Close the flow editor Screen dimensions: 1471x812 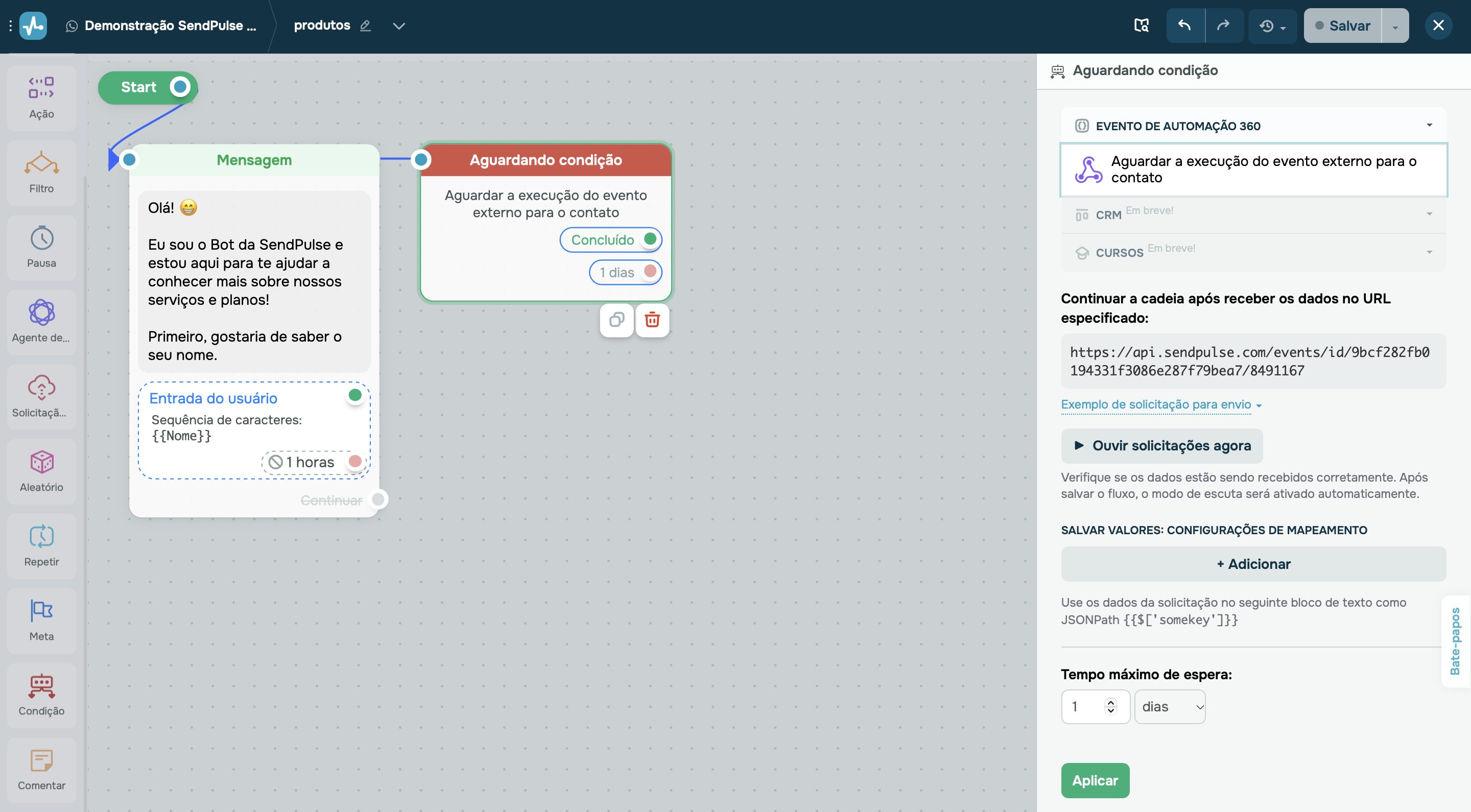point(1438,26)
